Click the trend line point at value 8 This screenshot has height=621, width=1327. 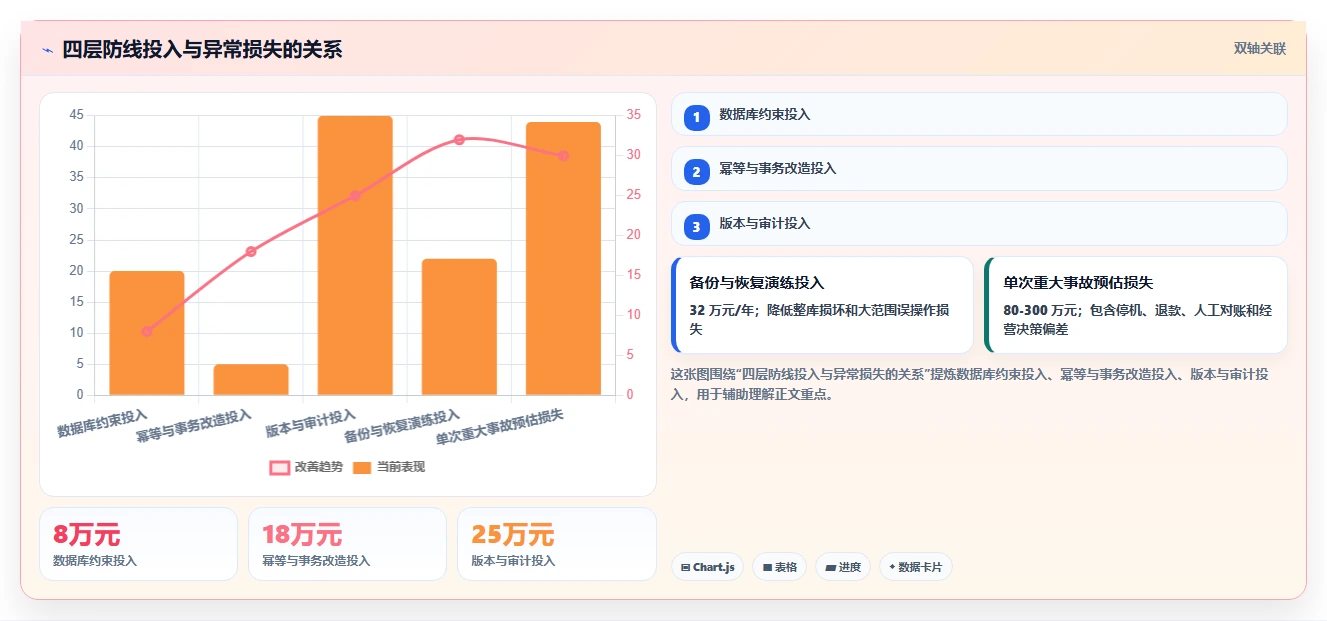click(147, 331)
